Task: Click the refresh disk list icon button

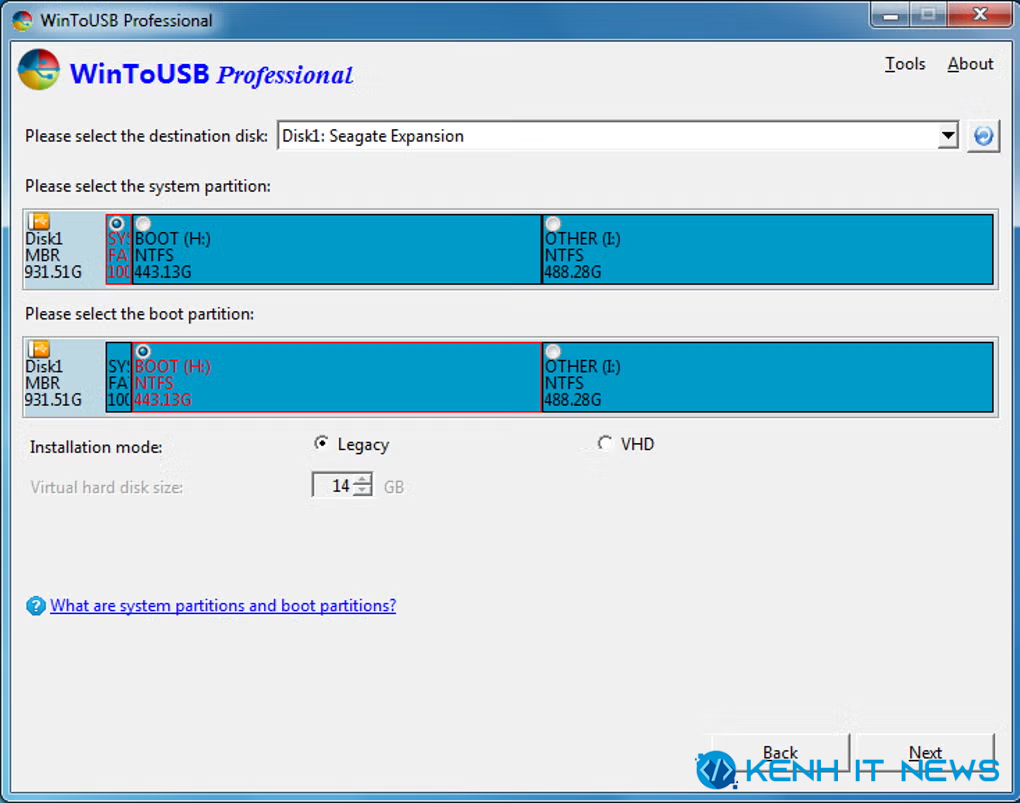Action: [x=983, y=136]
